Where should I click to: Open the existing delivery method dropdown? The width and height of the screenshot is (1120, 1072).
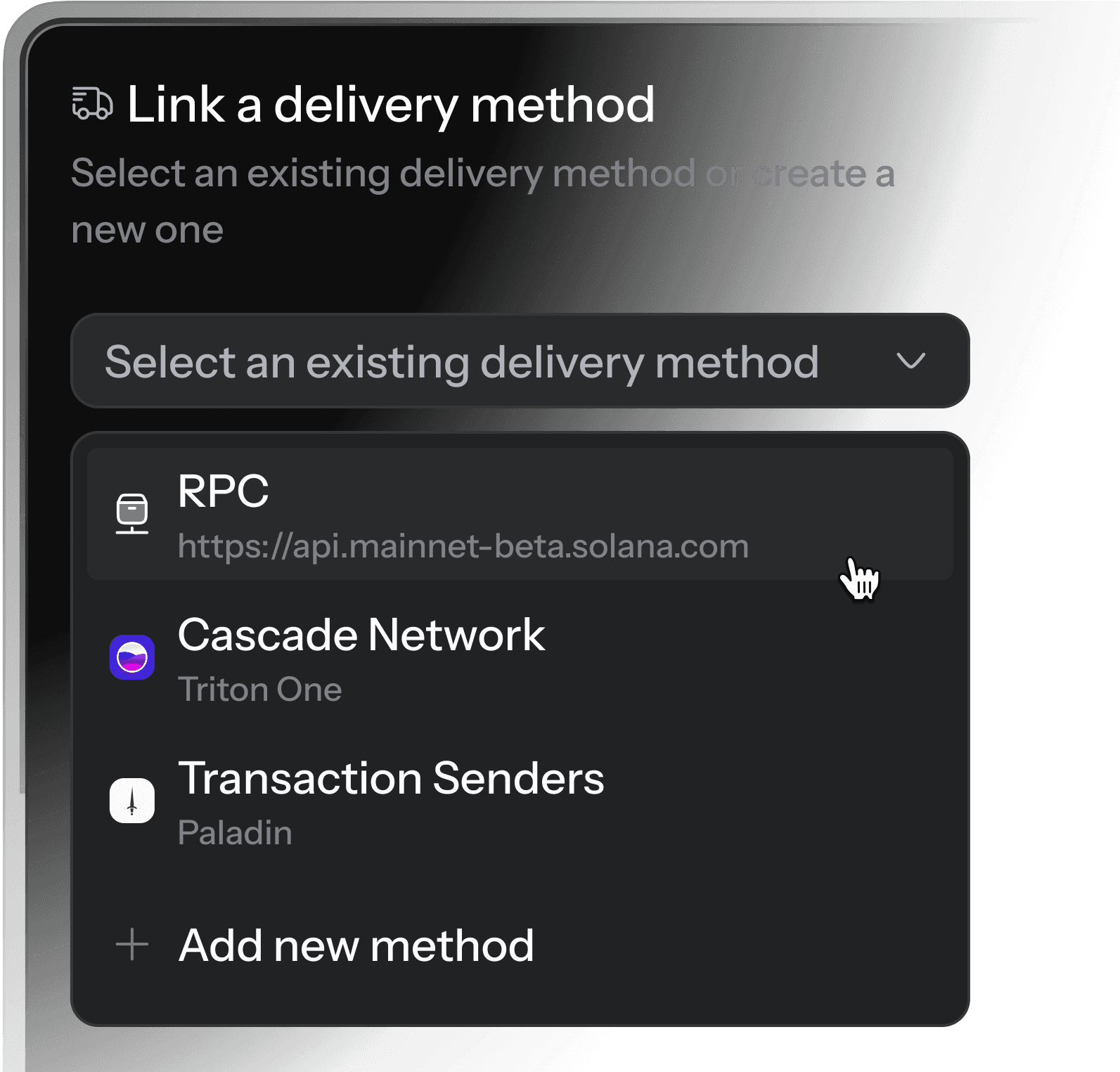pyautogui.click(x=520, y=361)
